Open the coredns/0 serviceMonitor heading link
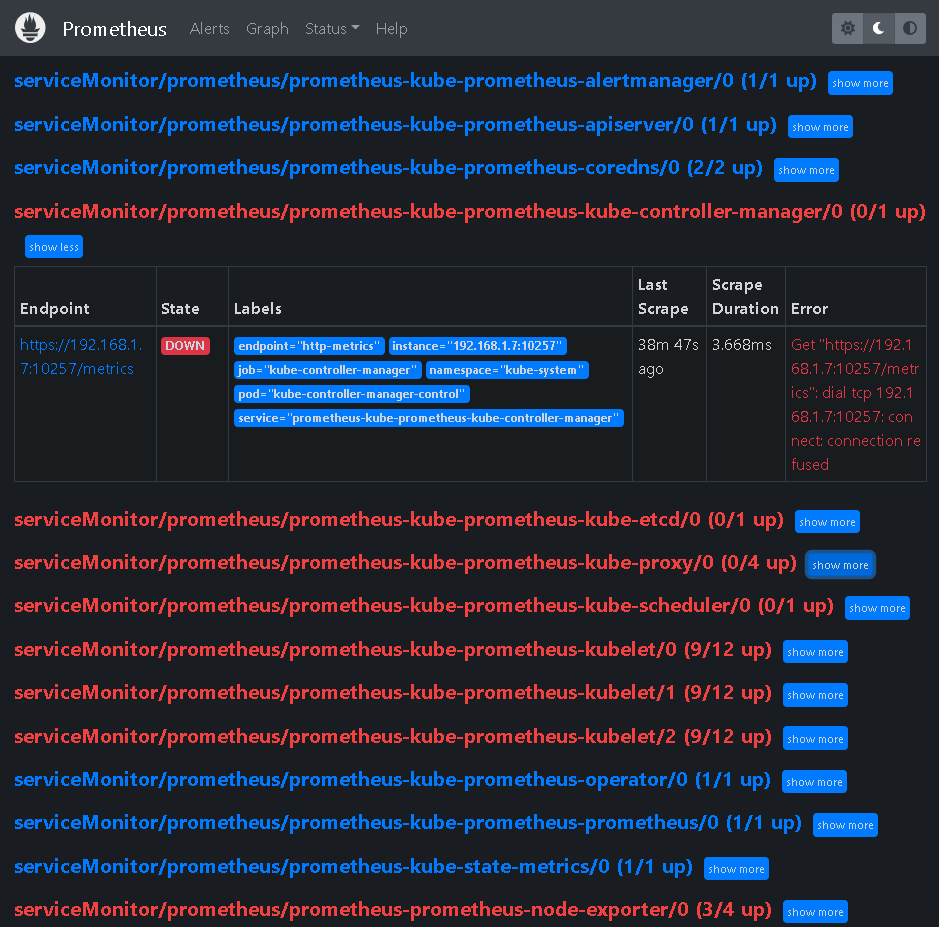The image size is (939, 927). [388, 168]
